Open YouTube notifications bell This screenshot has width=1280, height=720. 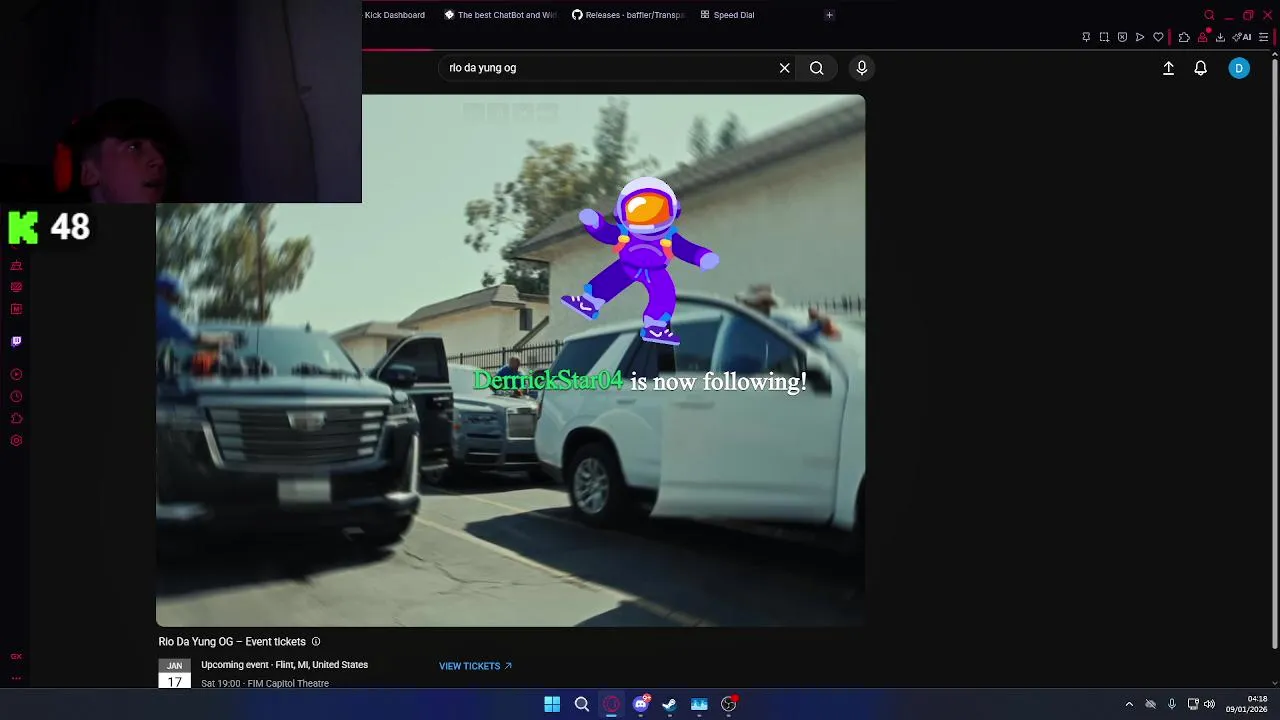pyautogui.click(x=1201, y=68)
